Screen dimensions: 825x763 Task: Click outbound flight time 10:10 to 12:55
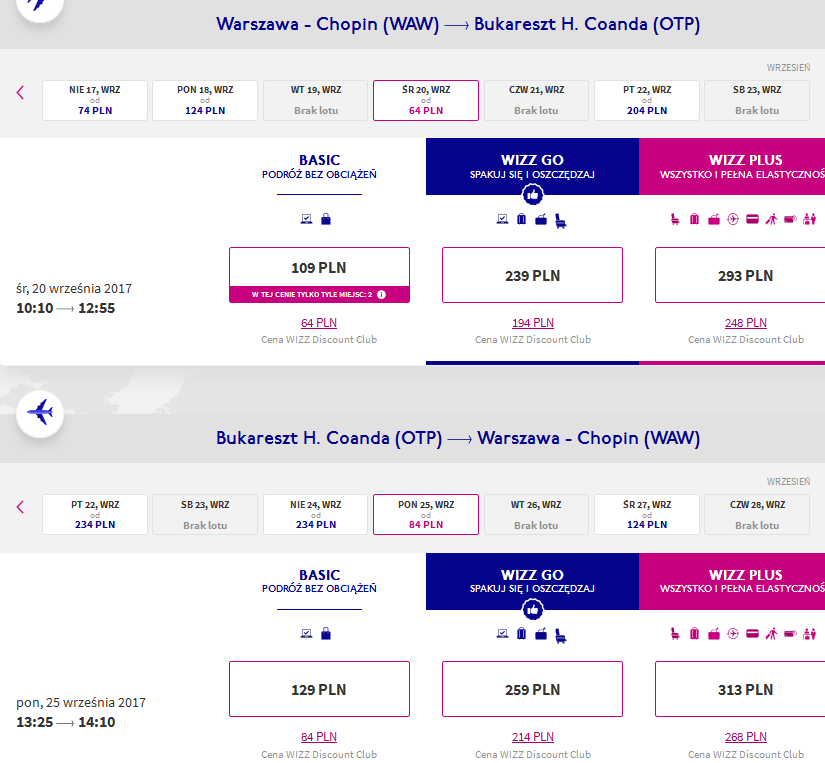pyautogui.click(x=65, y=308)
